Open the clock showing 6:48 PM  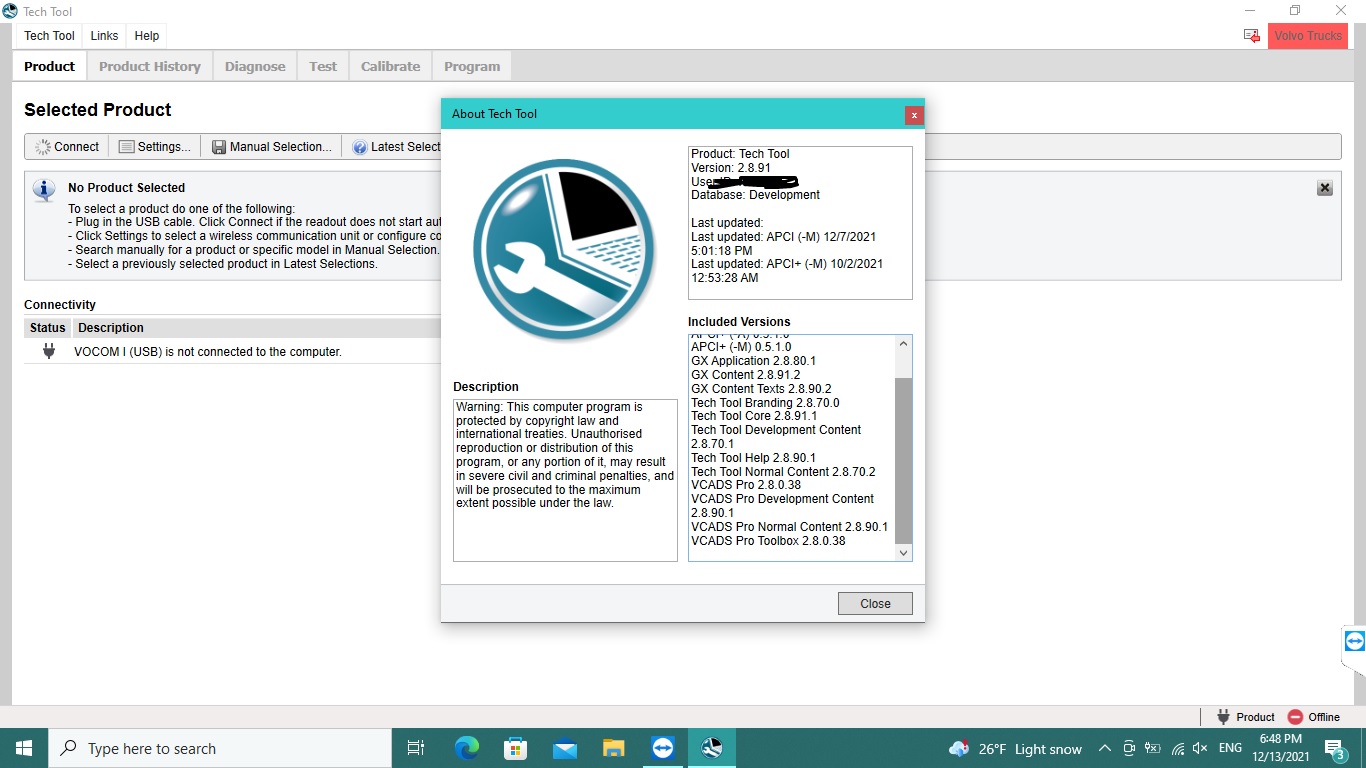point(1279,748)
